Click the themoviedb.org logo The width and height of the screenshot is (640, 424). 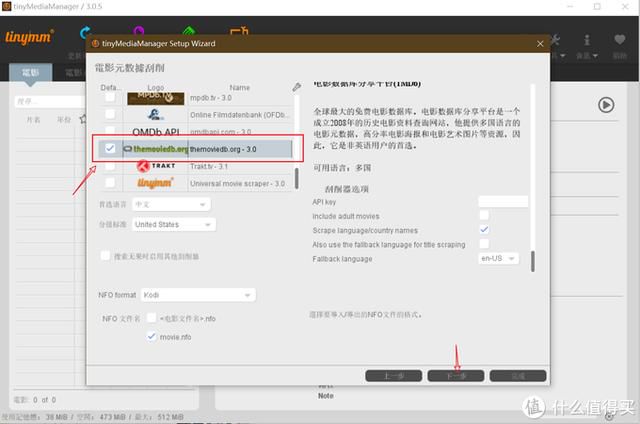point(156,149)
